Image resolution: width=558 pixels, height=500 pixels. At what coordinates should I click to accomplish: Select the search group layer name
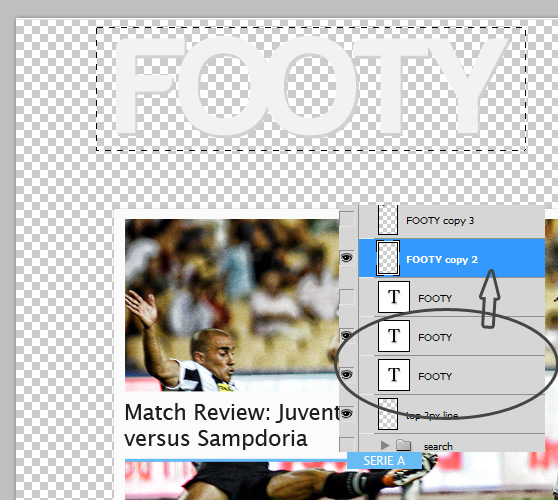pos(438,446)
